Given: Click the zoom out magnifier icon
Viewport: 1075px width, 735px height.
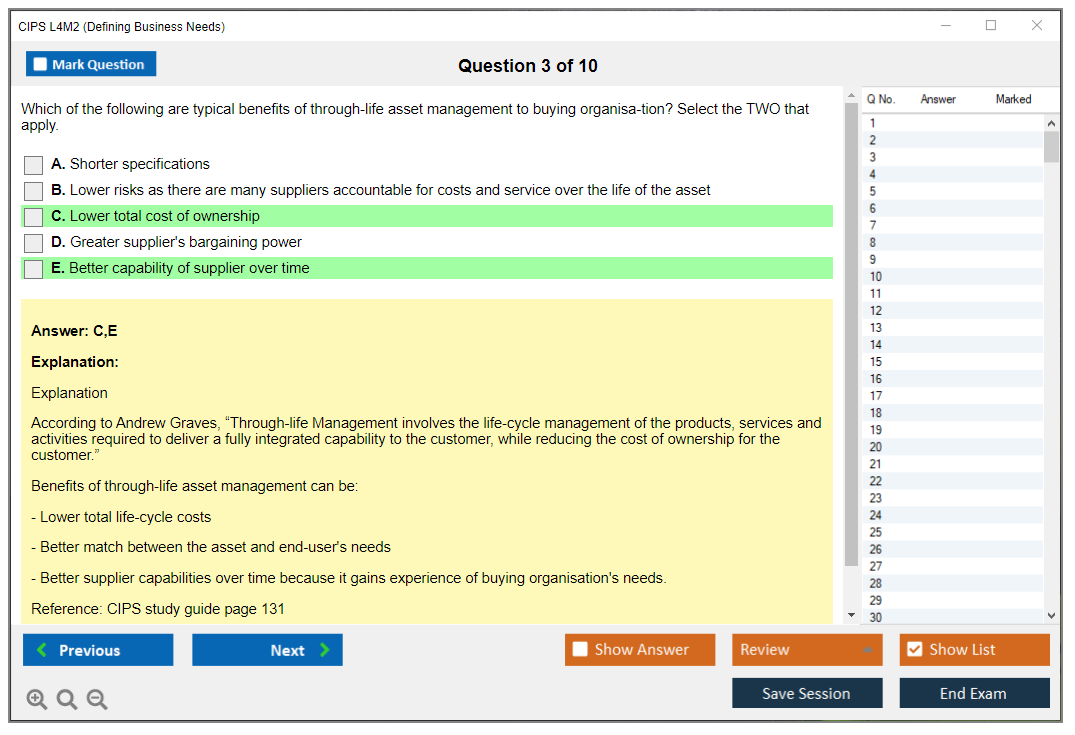Looking at the screenshot, I should pyautogui.click(x=97, y=700).
